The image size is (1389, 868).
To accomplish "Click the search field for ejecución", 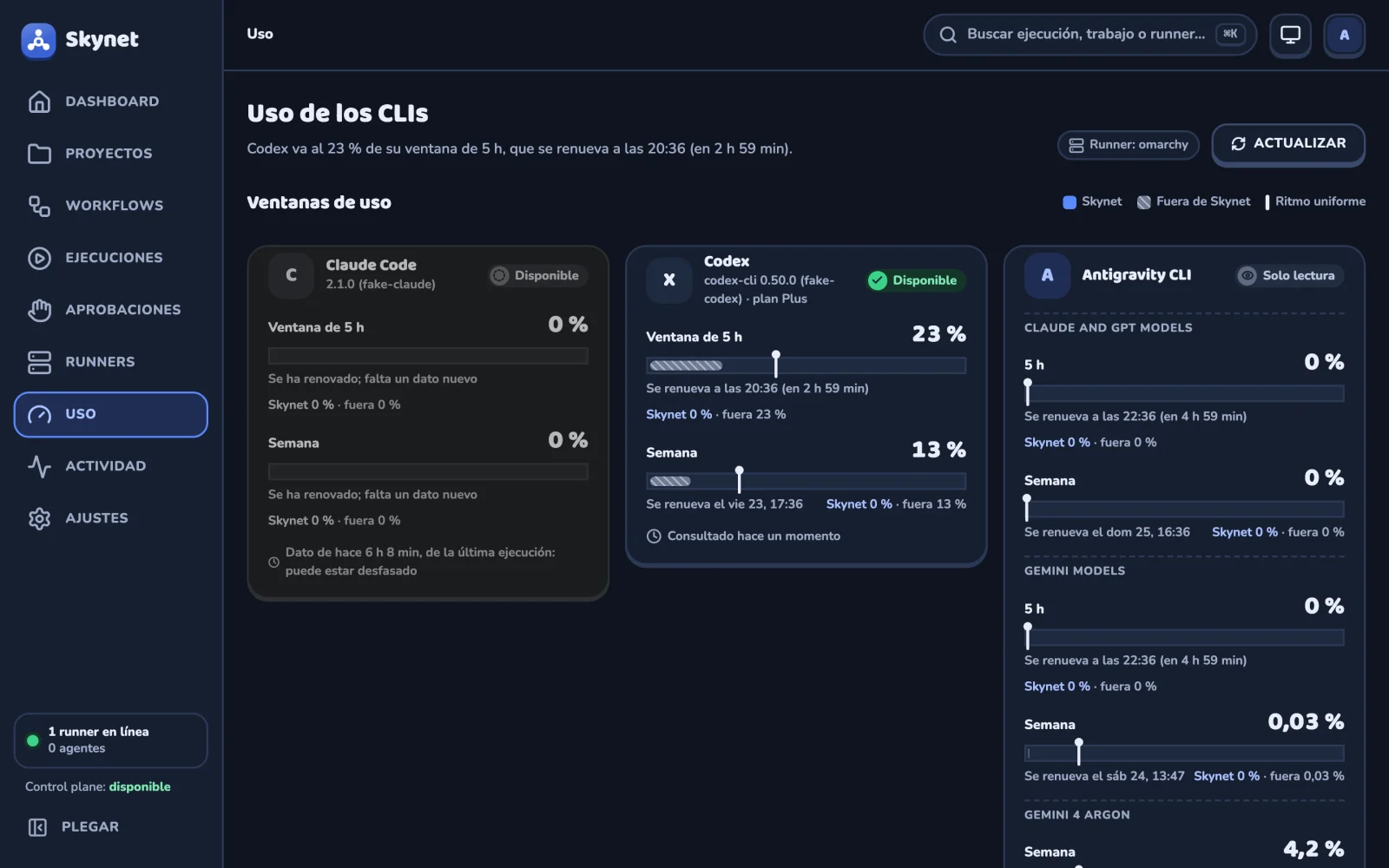I will (1089, 35).
